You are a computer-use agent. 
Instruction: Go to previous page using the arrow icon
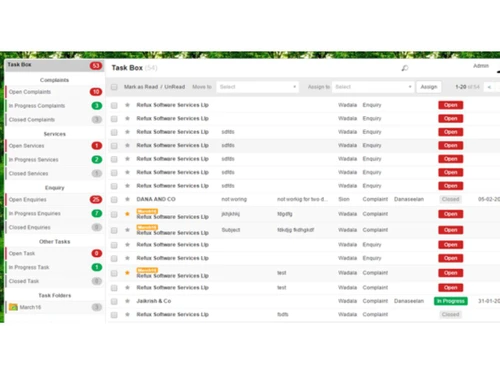489,87
